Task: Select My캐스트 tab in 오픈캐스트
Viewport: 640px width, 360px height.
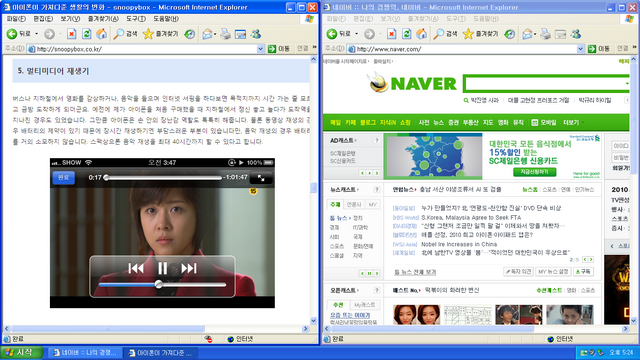Action: (x=364, y=305)
